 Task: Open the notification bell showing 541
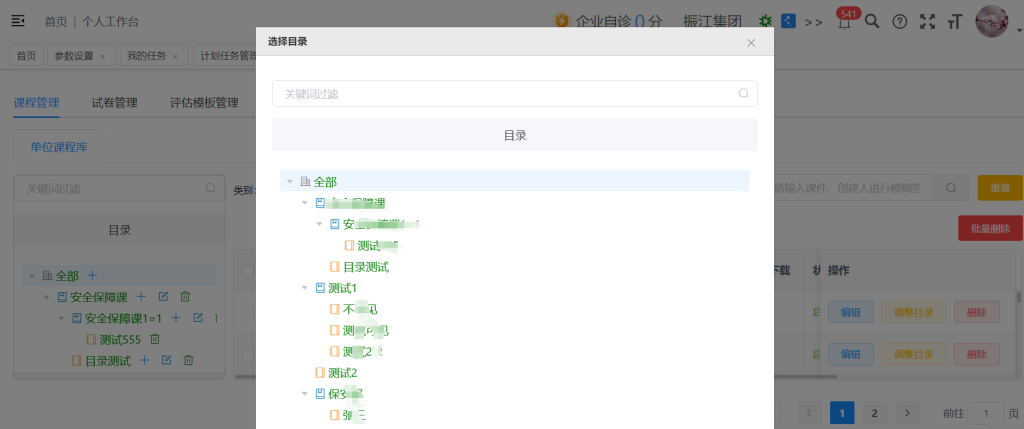tap(845, 21)
